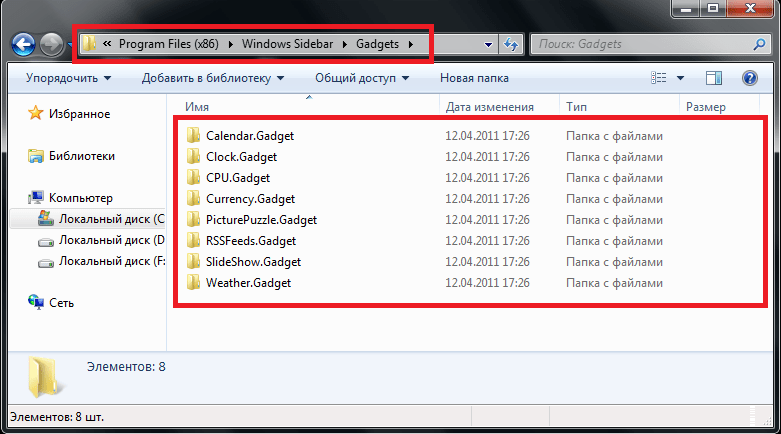Select the RSSFeeds.Gadget file name
The height and width of the screenshot is (434, 781).
[251, 240]
